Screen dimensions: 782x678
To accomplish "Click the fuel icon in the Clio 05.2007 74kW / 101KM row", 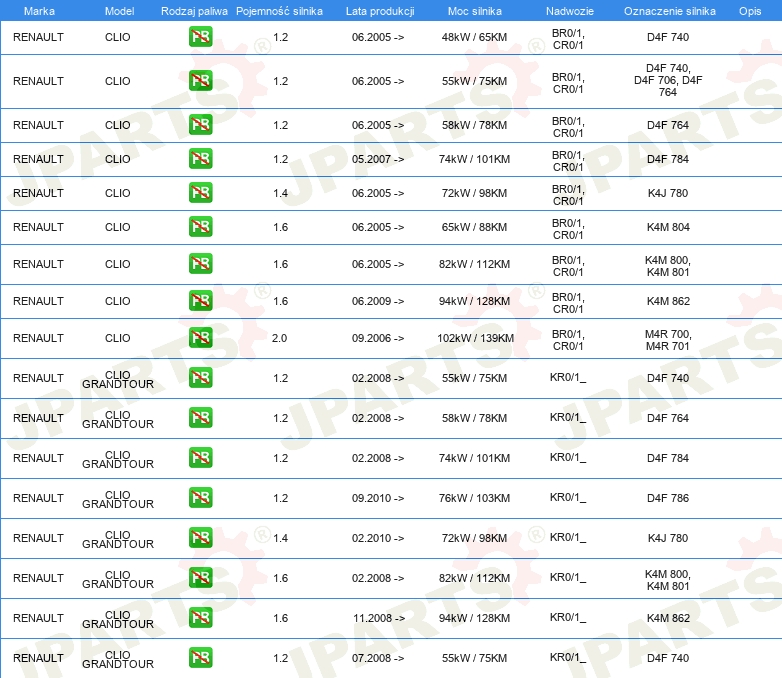I will coord(200,159).
